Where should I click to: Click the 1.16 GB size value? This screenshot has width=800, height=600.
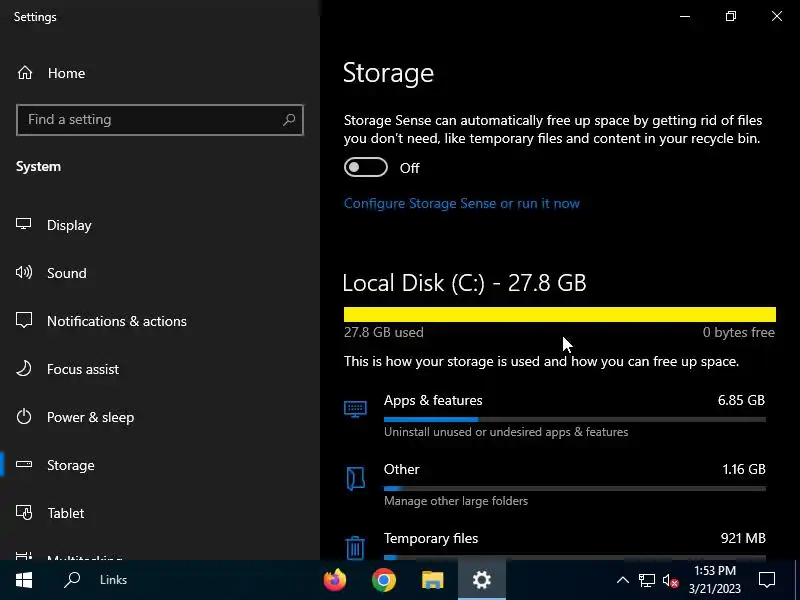coord(744,469)
